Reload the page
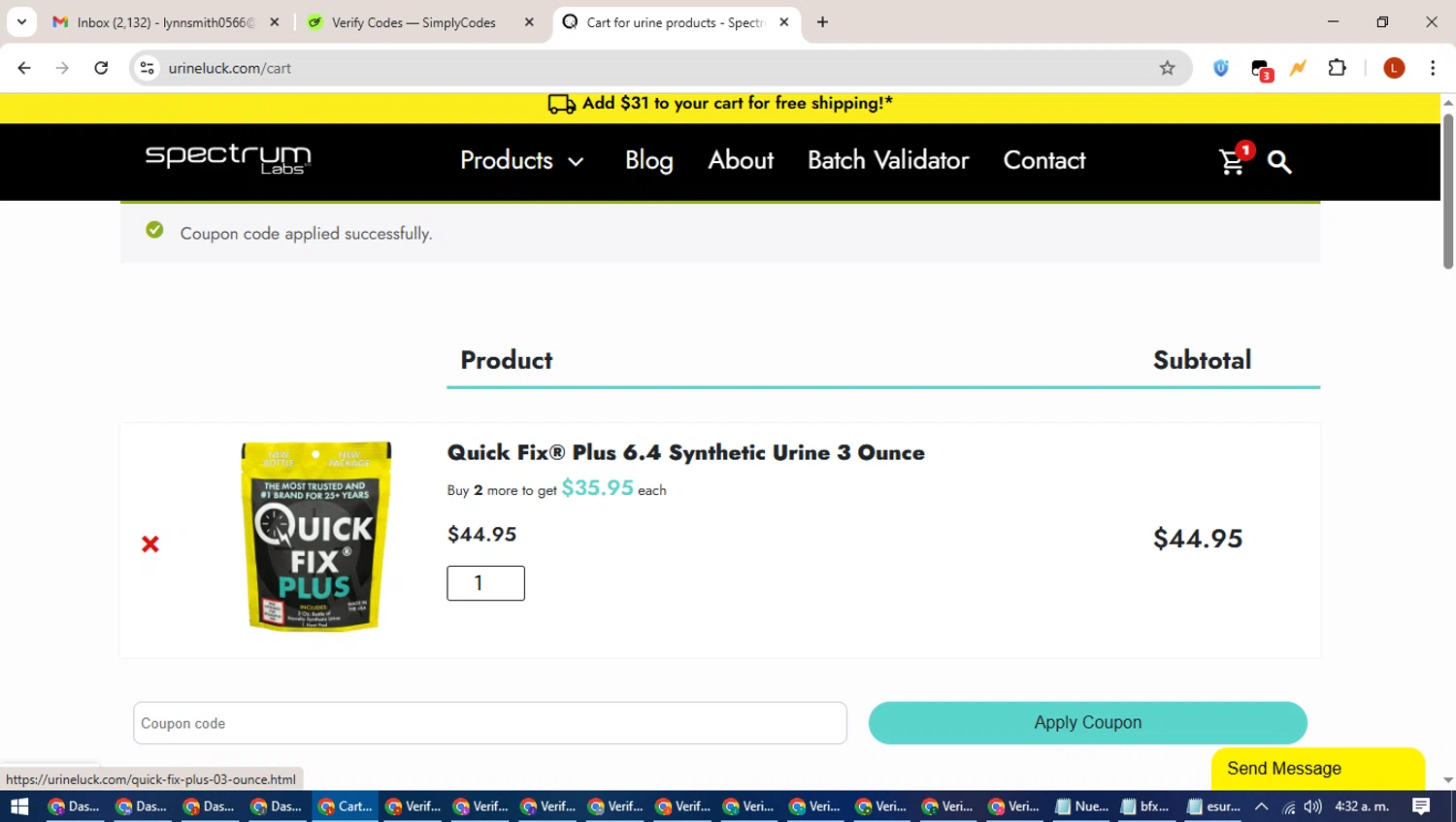 coord(101,68)
